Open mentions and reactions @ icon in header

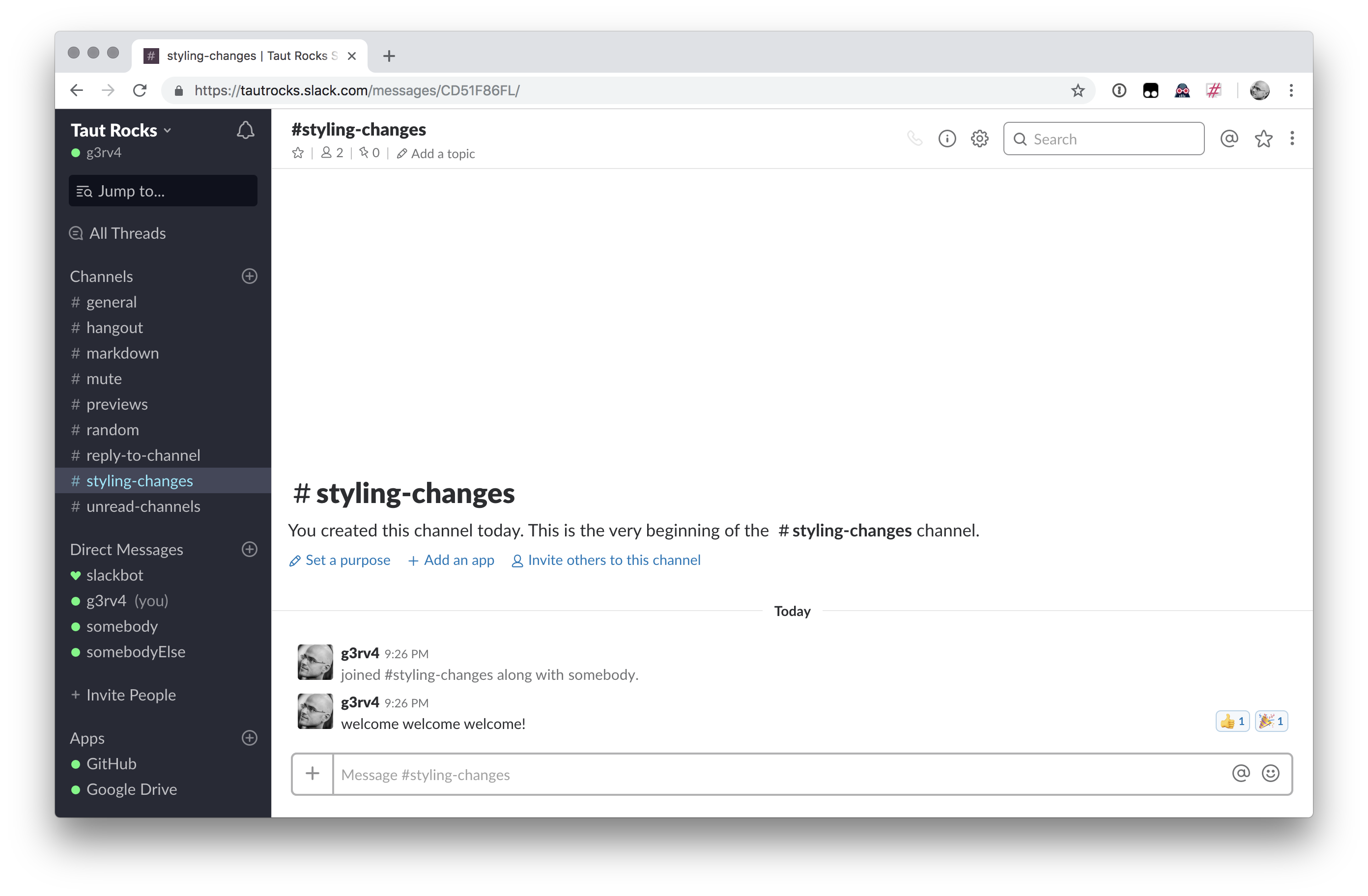click(x=1229, y=139)
